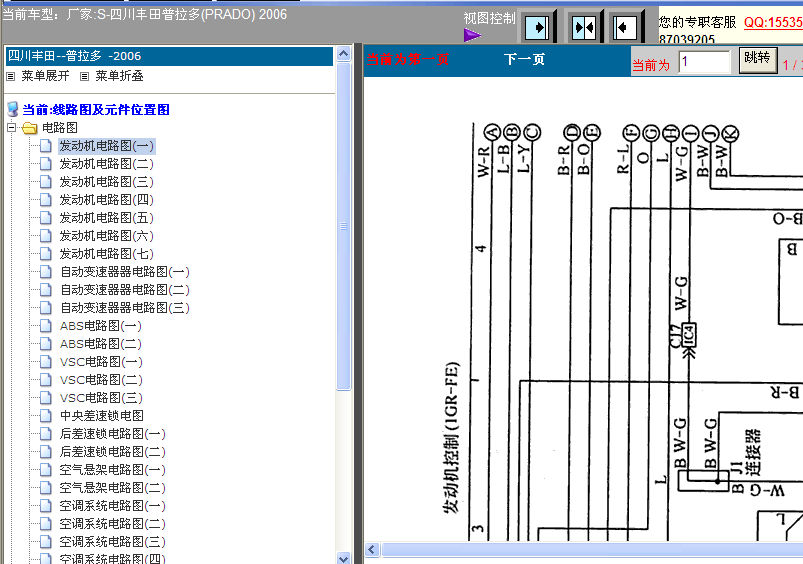Open 当前:线路图及元件位置图 heading link
The image size is (803, 564).
(96, 109)
